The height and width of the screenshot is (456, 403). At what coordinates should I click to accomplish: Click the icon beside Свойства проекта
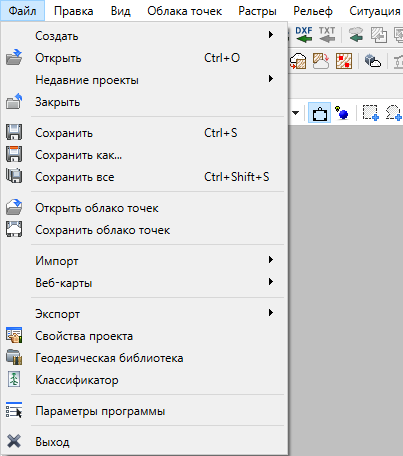(x=14, y=335)
